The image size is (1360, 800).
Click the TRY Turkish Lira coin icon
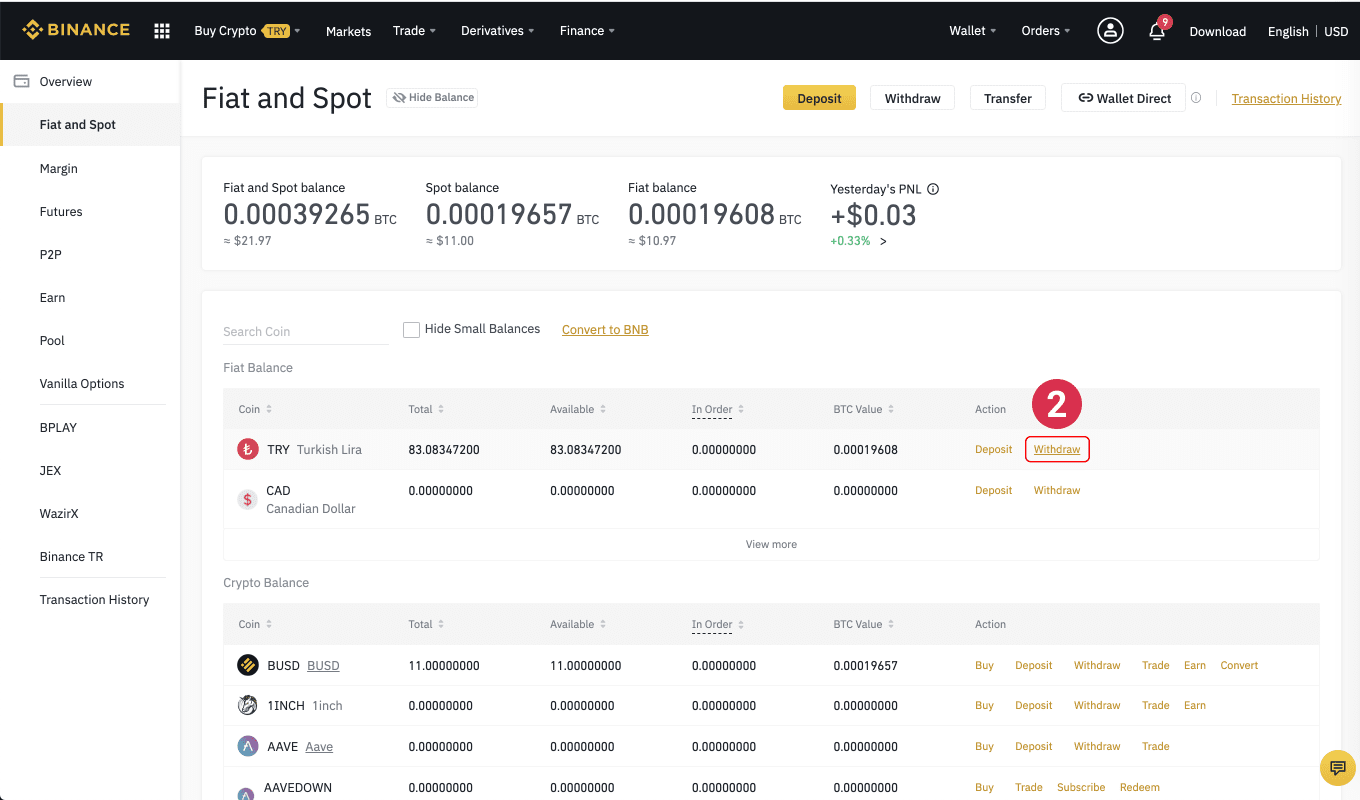pos(247,449)
